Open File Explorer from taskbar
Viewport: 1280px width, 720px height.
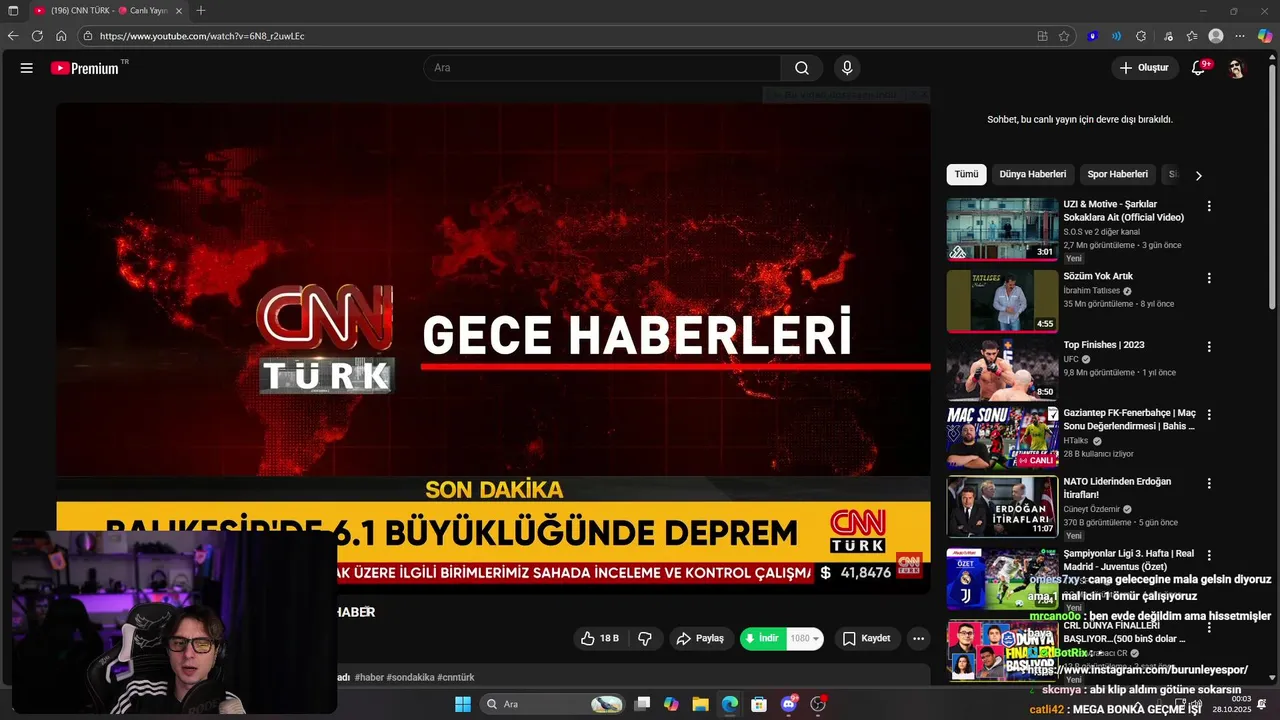pos(700,704)
